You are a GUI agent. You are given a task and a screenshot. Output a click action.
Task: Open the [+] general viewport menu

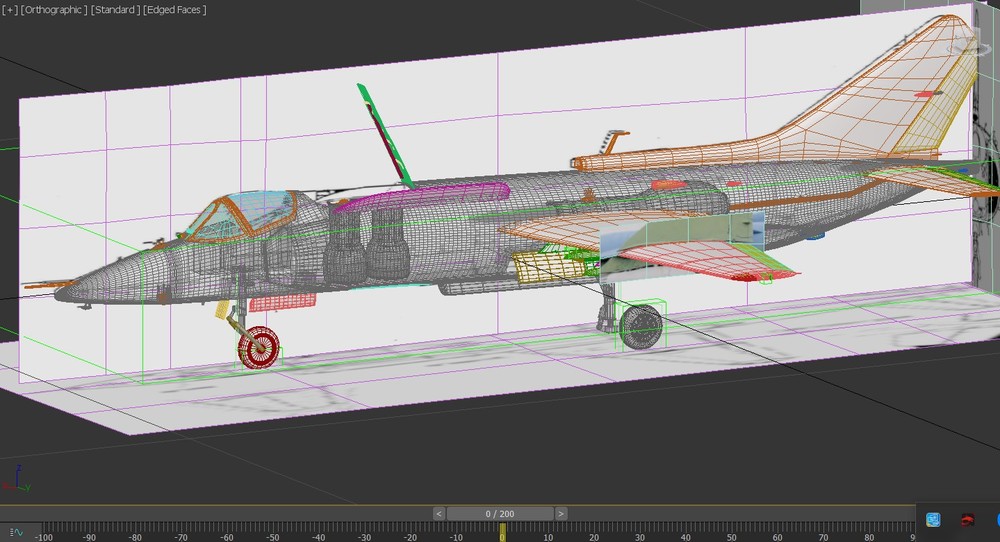tap(10, 10)
